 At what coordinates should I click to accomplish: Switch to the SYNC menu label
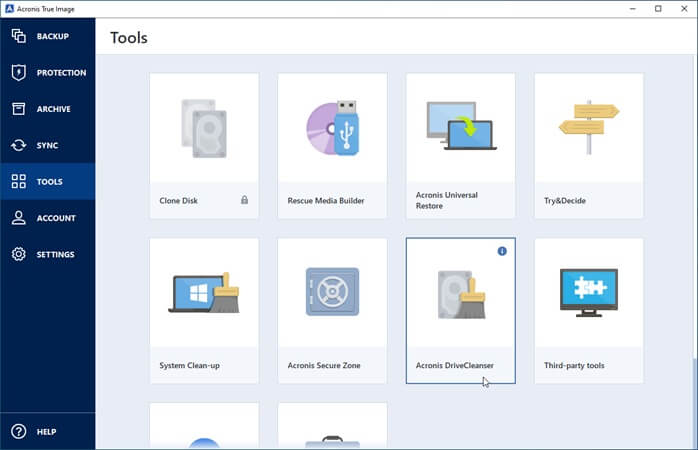click(x=47, y=146)
